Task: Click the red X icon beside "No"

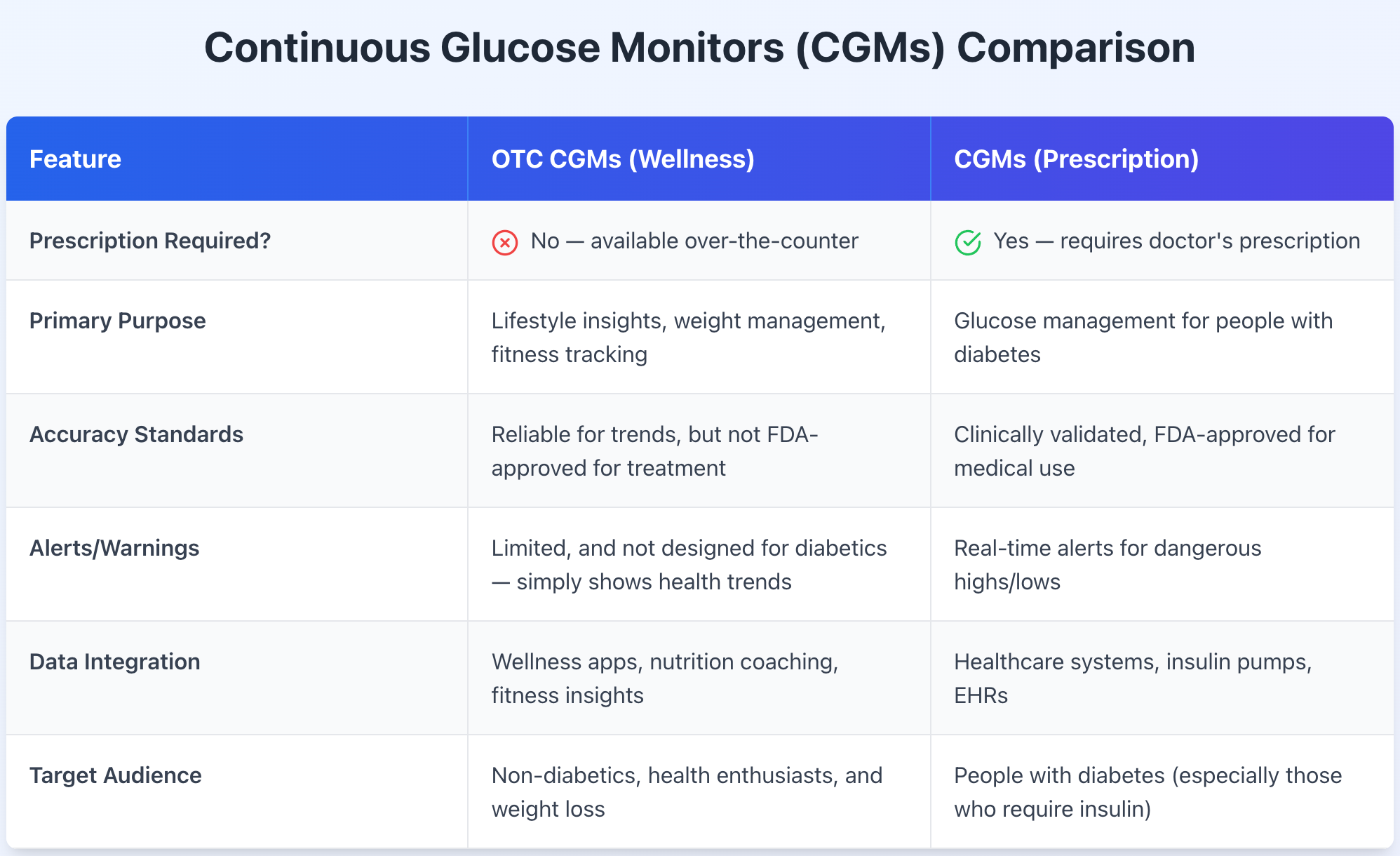Action: [504, 243]
